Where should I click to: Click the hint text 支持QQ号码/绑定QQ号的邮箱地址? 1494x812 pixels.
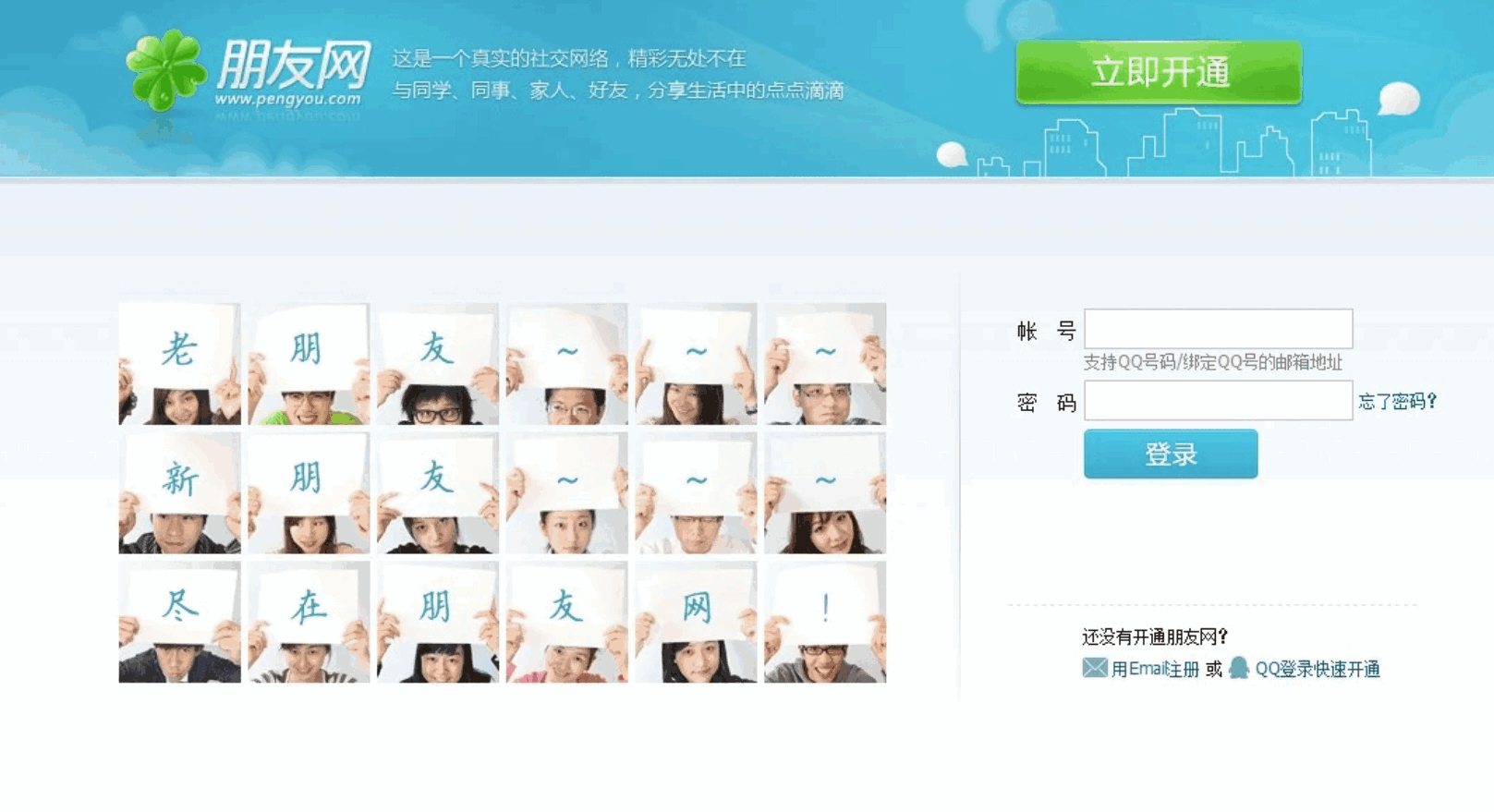click(1213, 362)
